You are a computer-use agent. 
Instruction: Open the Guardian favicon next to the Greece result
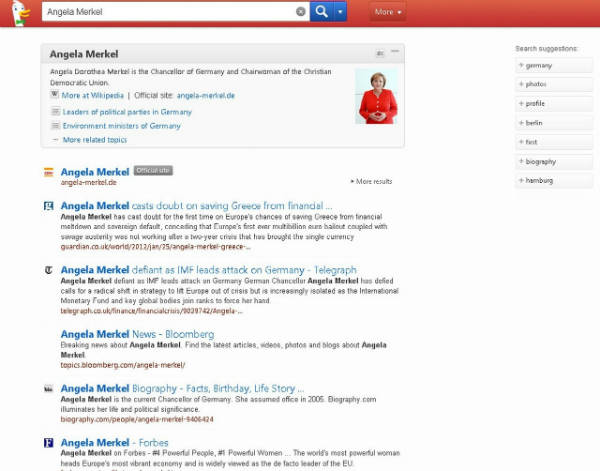click(x=48, y=206)
